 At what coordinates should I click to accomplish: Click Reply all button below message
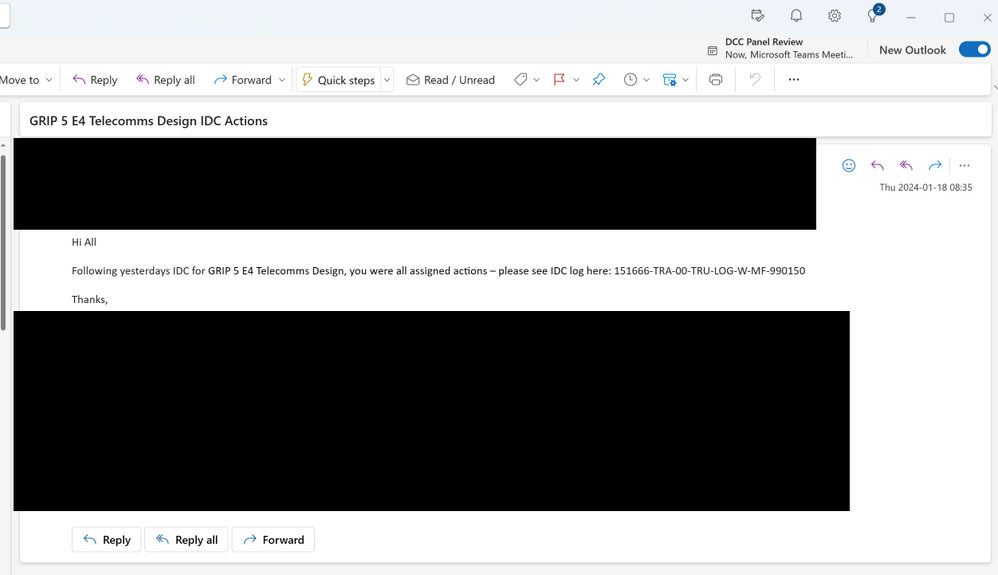point(186,540)
